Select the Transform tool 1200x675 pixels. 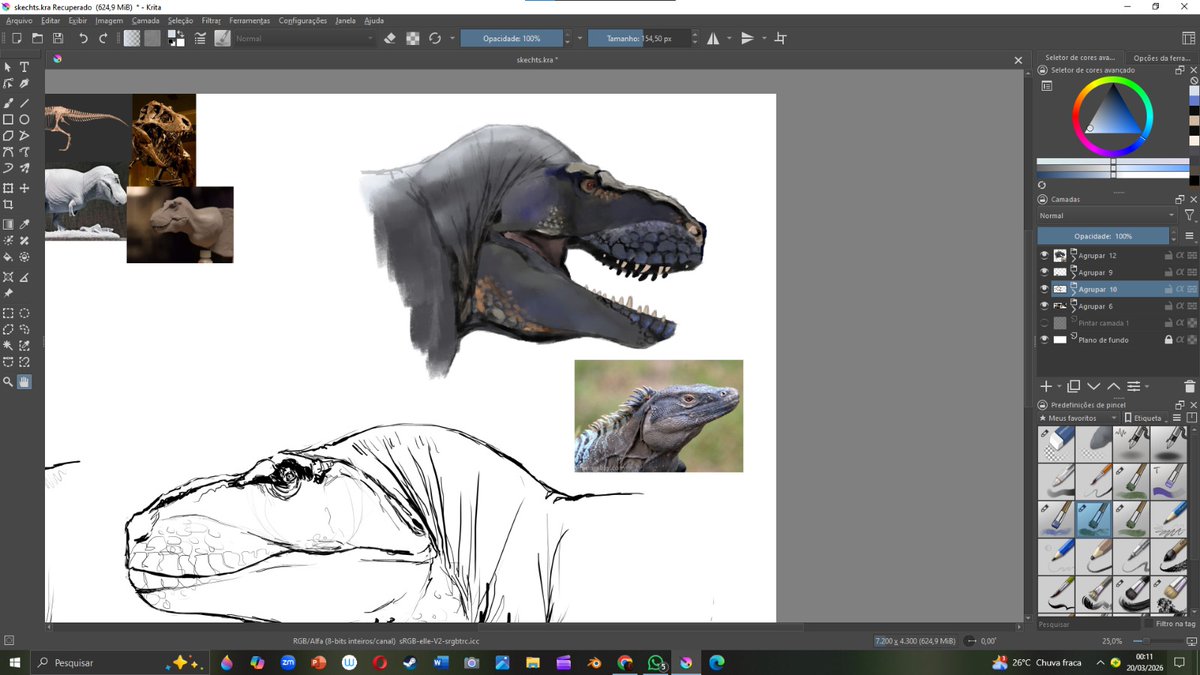coord(8,185)
